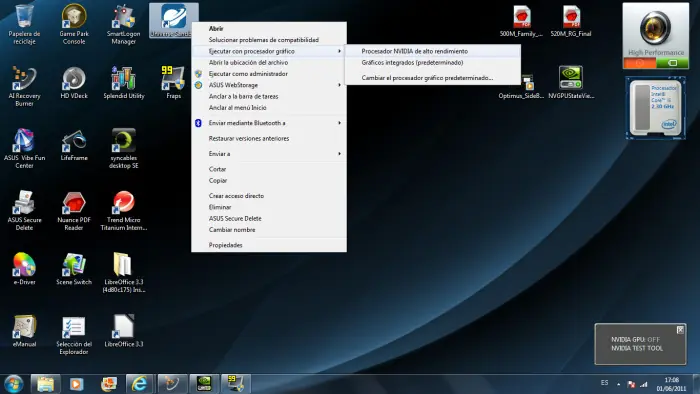Expand Enviar mediante Bluetooth a submenu

pyautogui.click(x=269, y=123)
